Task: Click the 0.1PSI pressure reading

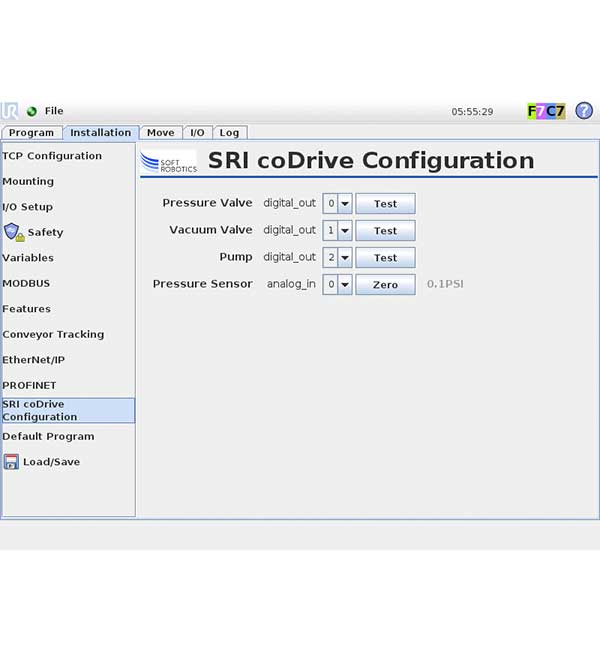Action: pos(445,284)
